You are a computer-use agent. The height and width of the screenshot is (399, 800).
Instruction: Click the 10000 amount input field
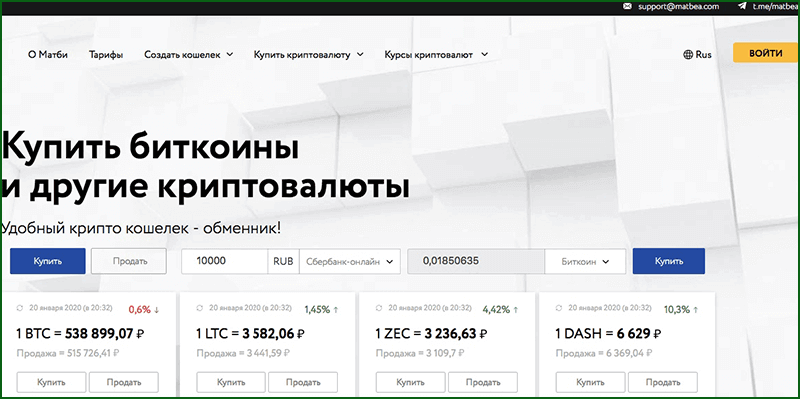(x=224, y=261)
